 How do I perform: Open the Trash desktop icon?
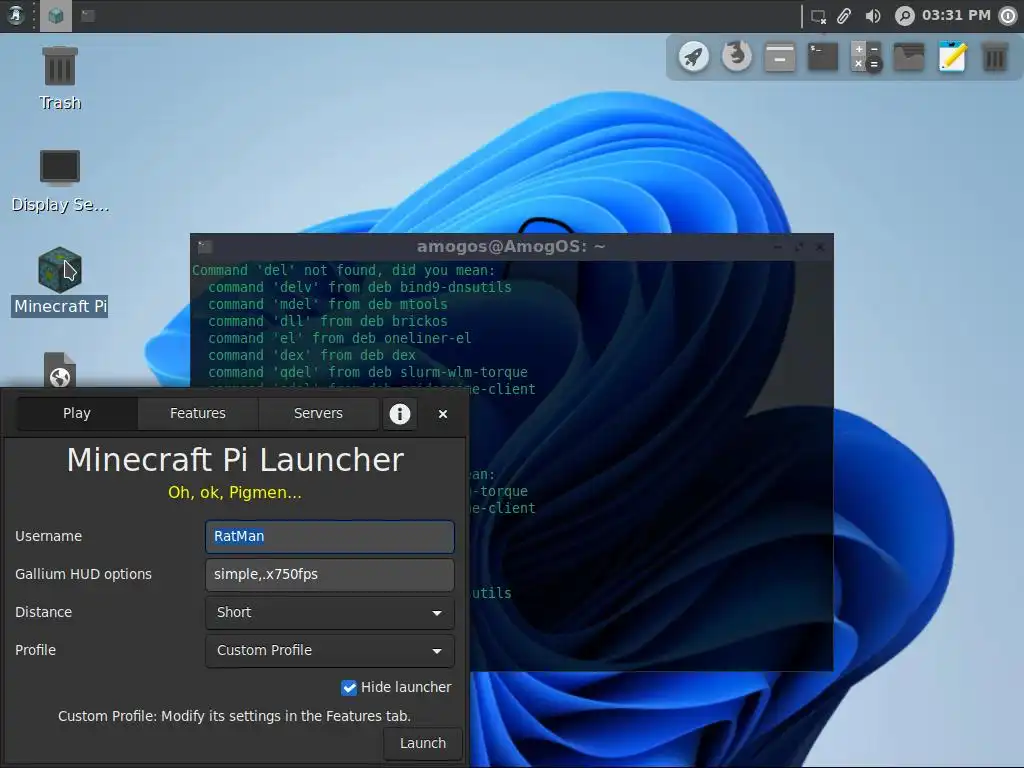coord(59,78)
